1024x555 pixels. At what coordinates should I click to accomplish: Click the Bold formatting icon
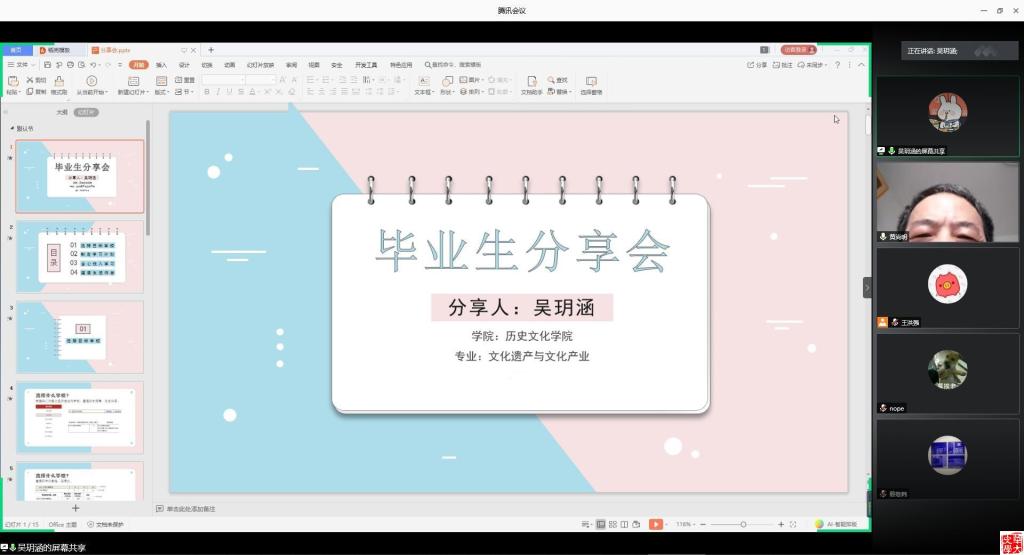[206, 92]
